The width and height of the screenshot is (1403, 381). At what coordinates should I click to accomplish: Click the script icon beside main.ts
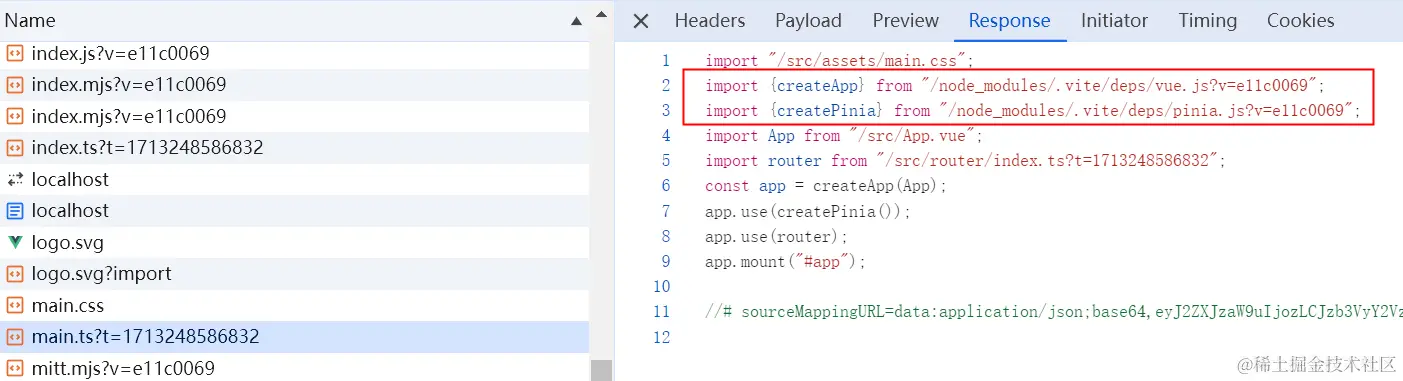(15, 337)
